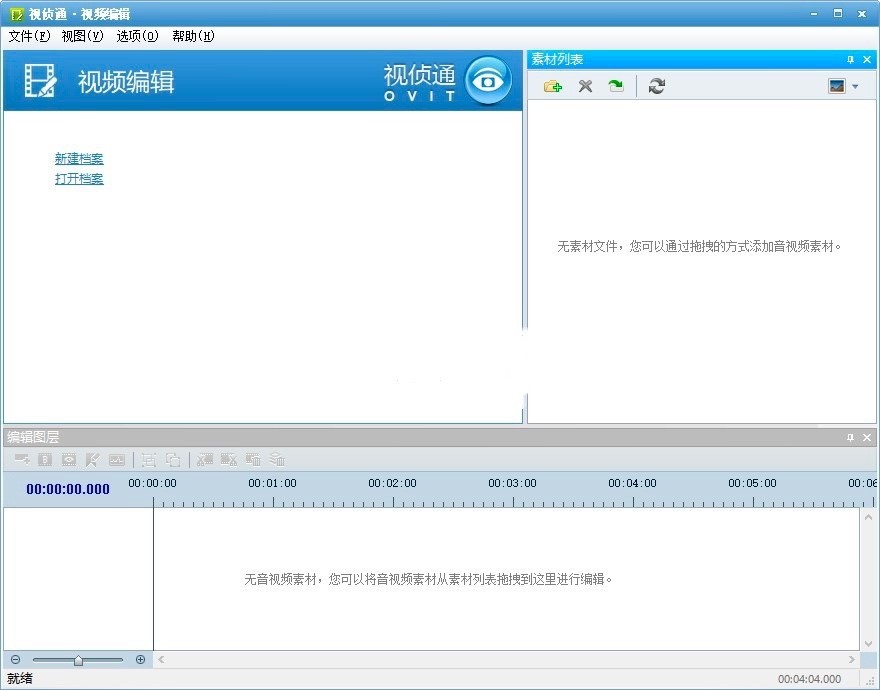This screenshot has width=880, height=690.
Task: Maximize the 视侦通 window
Action: (838, 13)
